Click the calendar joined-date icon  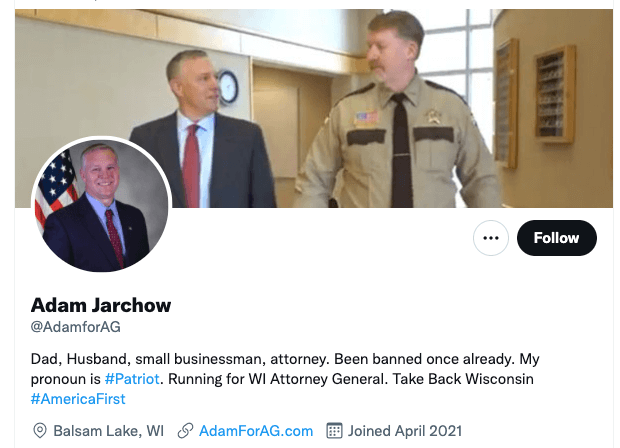tap(334, 431)
